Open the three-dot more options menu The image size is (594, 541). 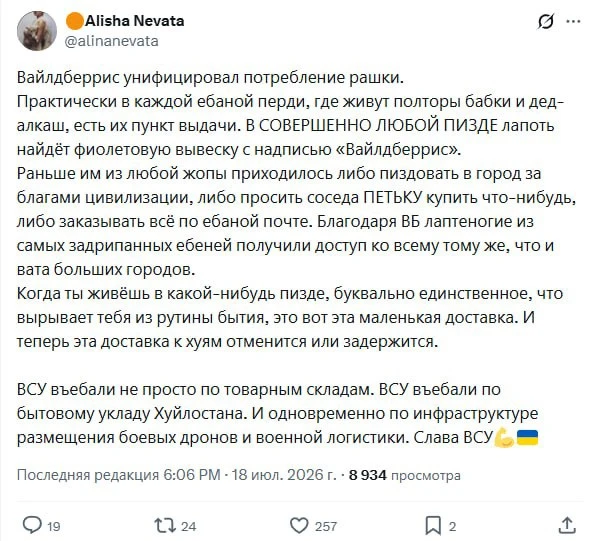click(x=573, y=22)
